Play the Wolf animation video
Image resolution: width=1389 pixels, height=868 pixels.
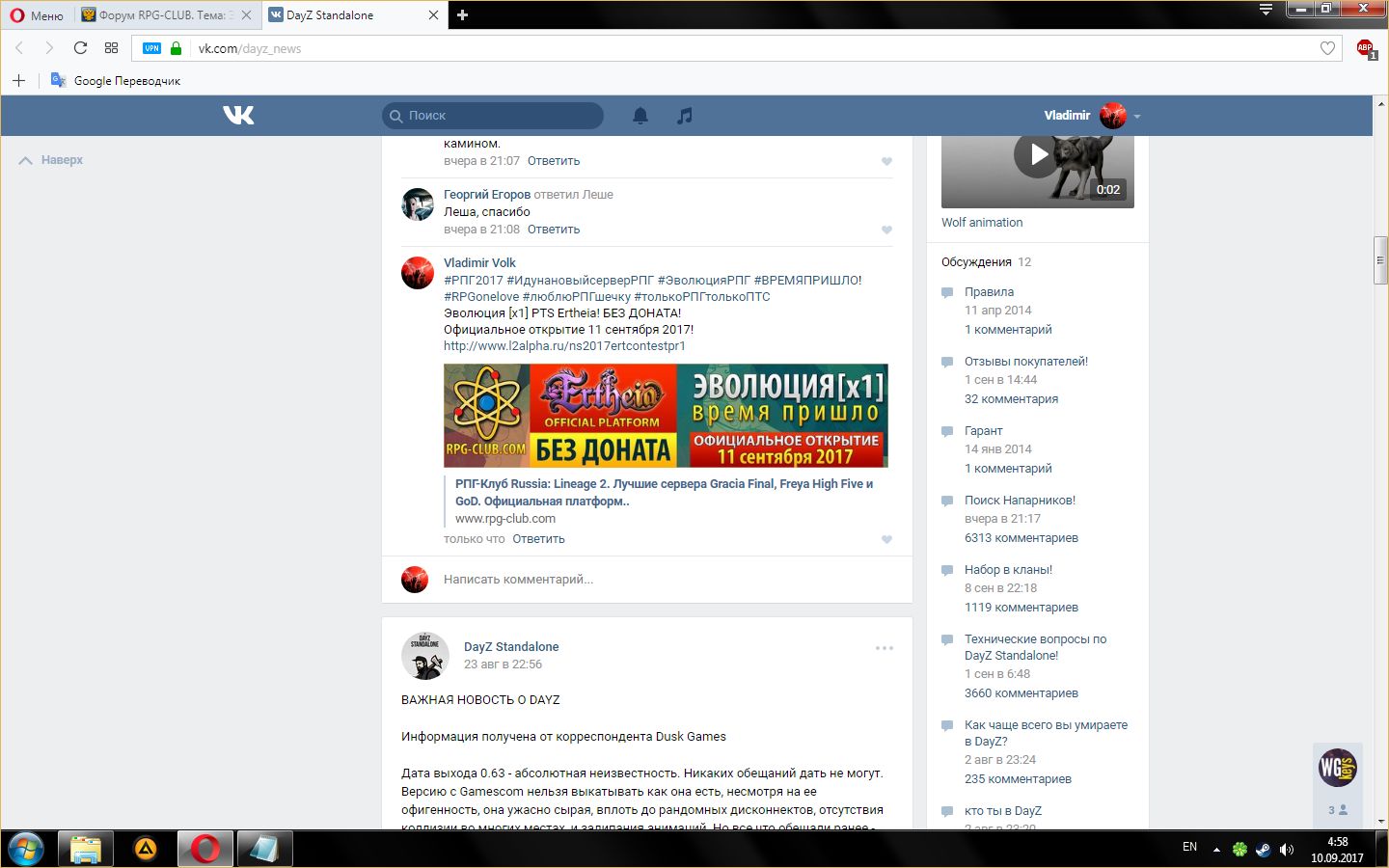click(x=1037, y=154)
